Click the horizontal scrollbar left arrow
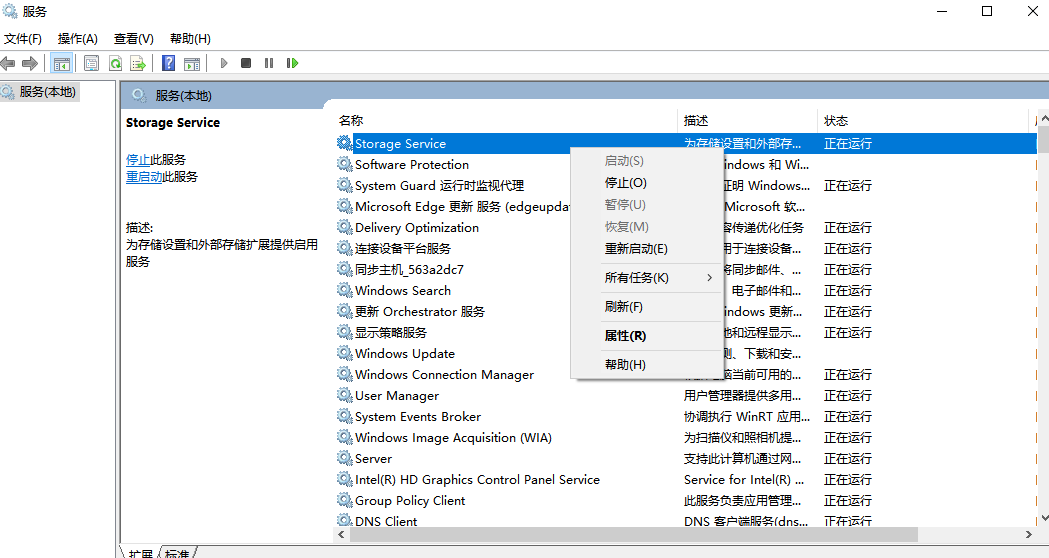1049x558 pixels. click(341, 534)
